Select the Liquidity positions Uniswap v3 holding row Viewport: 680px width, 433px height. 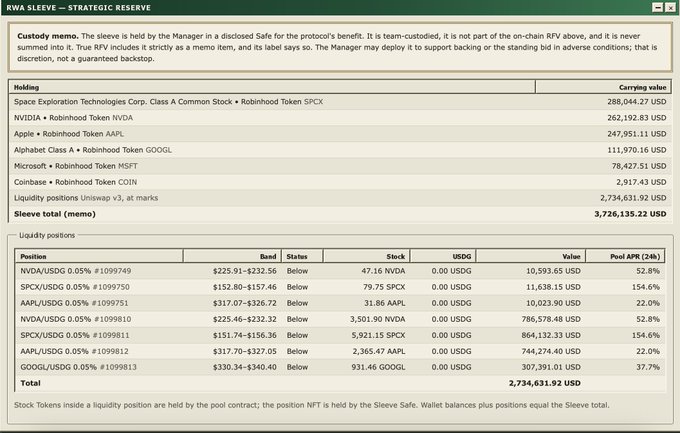tap(340, 198)
